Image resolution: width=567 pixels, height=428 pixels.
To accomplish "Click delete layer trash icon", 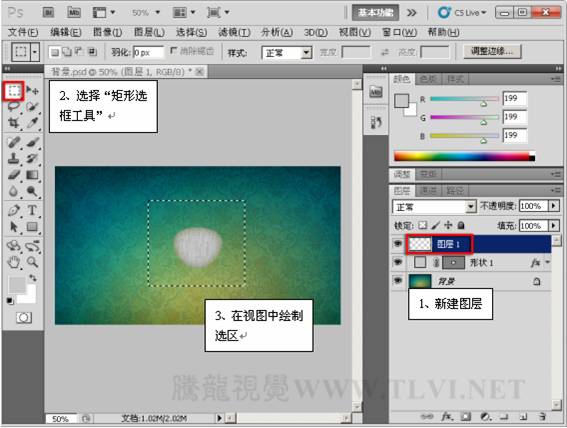I will [542, 417].
